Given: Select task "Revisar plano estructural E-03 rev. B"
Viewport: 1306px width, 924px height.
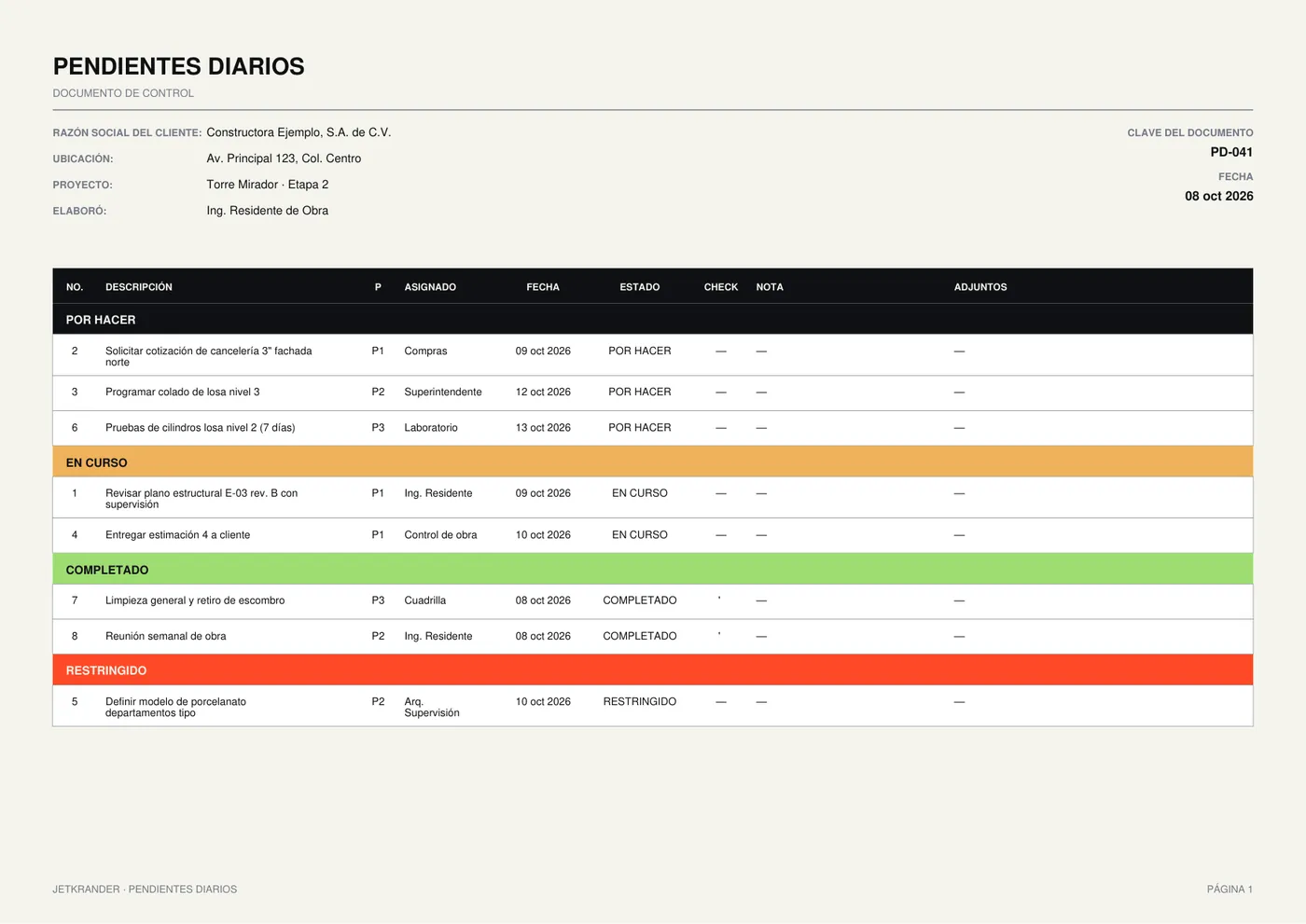Looking at the screenshot, I should point(201,499).
